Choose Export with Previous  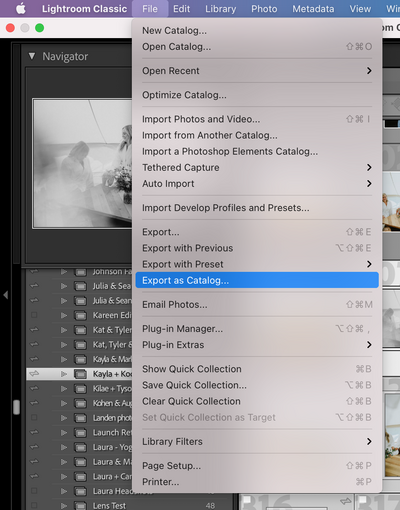[257, 248]
